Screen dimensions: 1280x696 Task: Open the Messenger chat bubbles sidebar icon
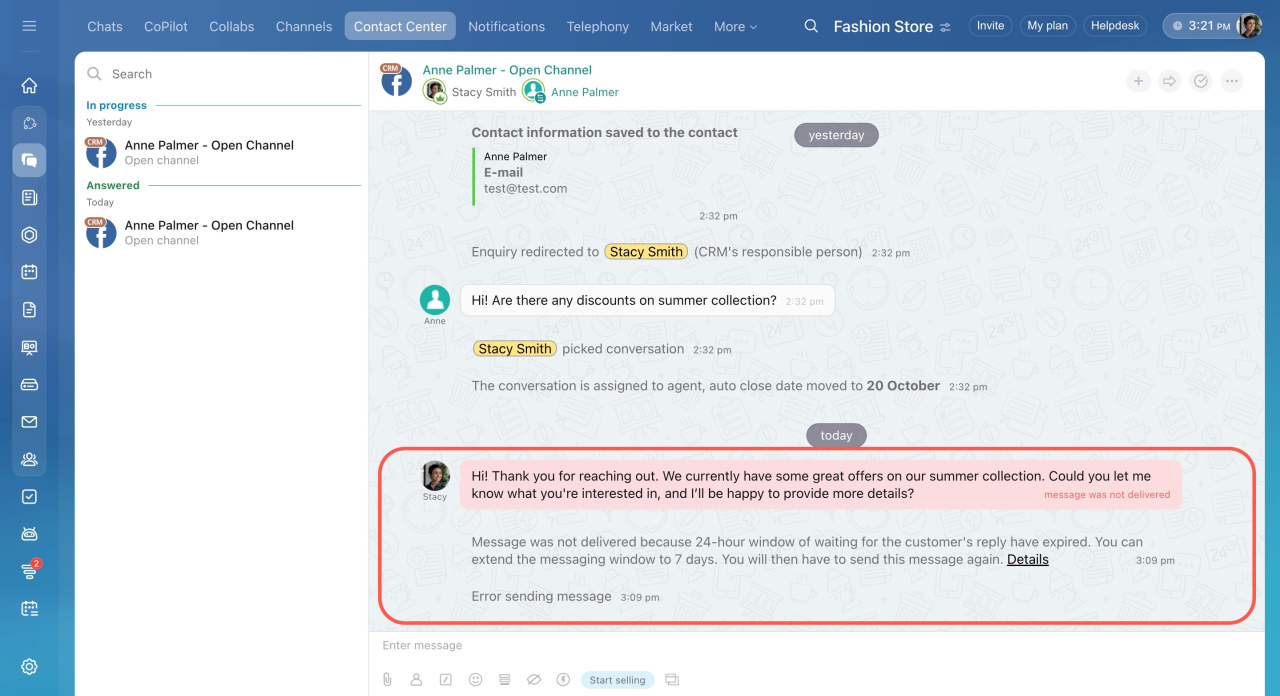click(x=29, y=160)
